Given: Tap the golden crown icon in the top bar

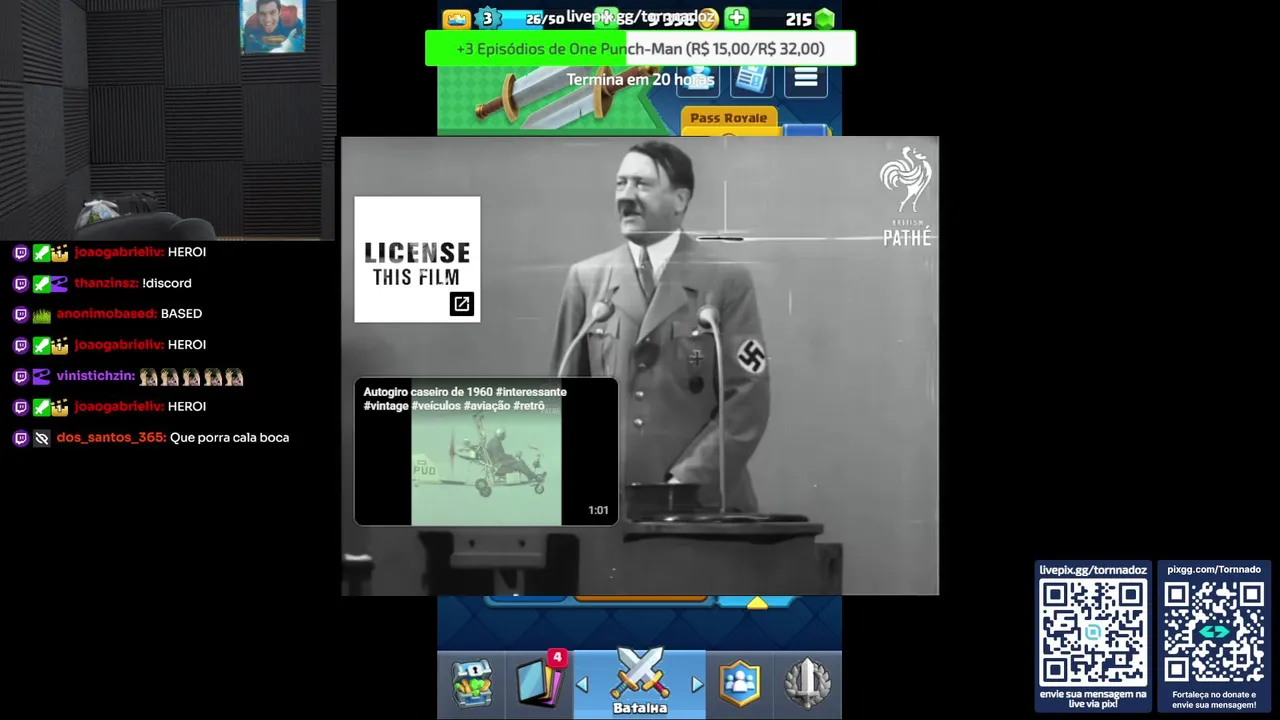Looking at the screenshot, I should (456, 19).
